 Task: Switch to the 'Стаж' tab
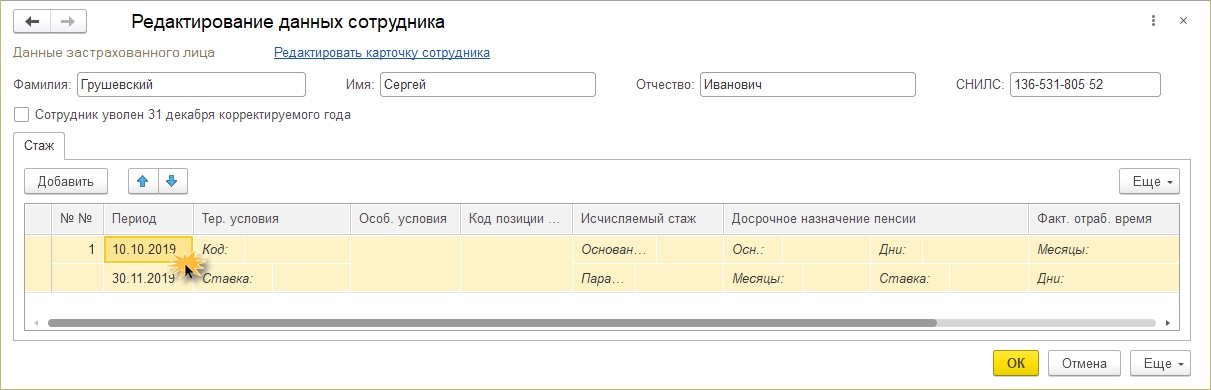(39, 146)
